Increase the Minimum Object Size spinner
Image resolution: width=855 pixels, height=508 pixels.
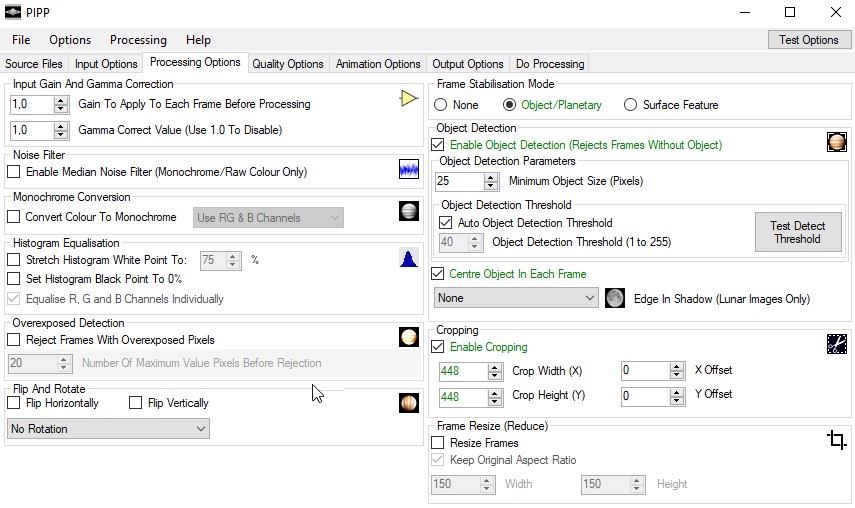[x=491, y=177]
